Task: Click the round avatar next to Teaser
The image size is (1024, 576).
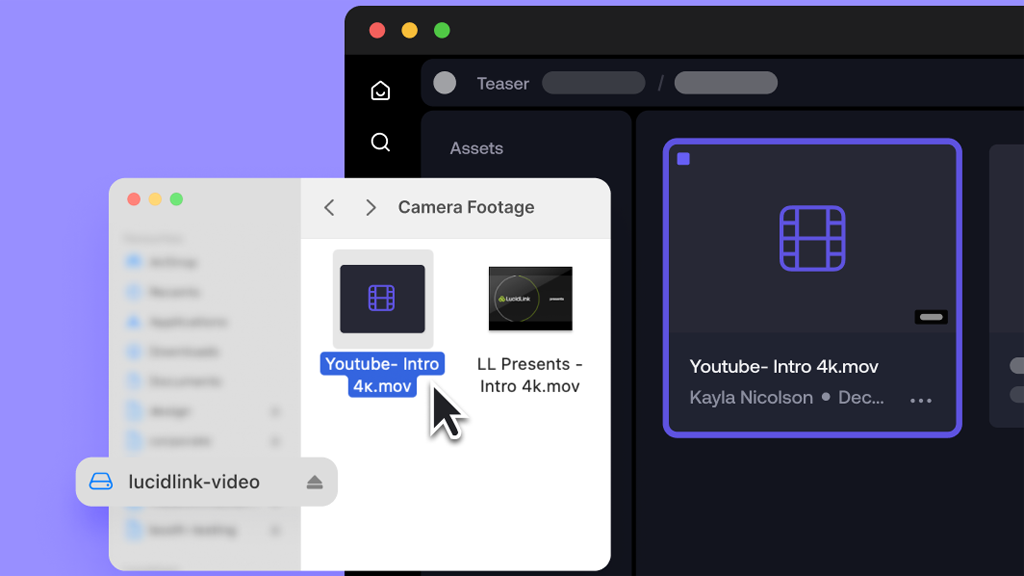Action: (445, 83)
